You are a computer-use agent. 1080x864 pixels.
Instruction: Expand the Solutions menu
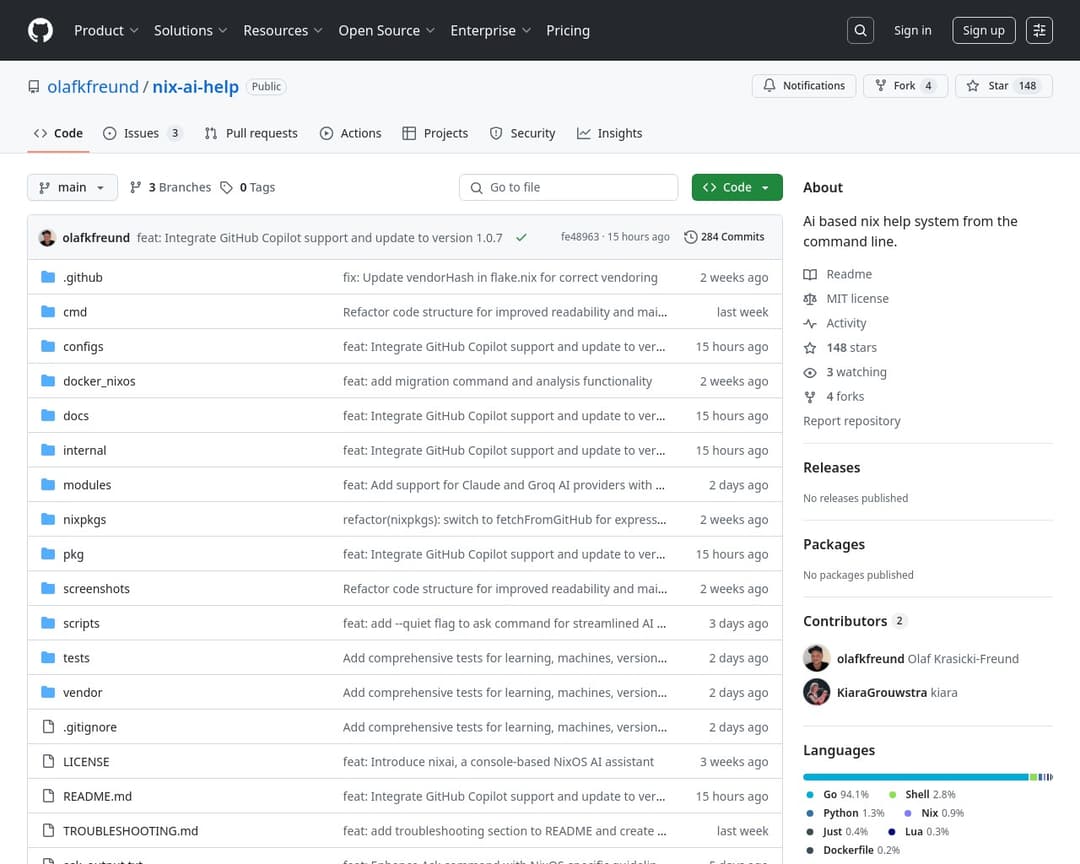coord(190,30)
